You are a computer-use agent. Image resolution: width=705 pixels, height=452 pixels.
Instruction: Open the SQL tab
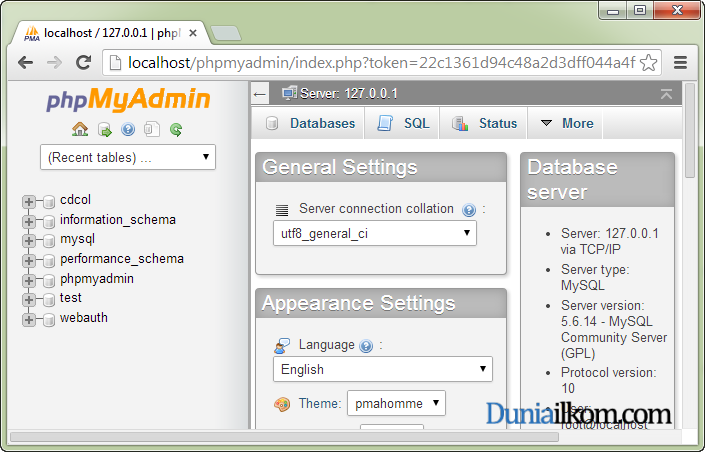point(403,123)
